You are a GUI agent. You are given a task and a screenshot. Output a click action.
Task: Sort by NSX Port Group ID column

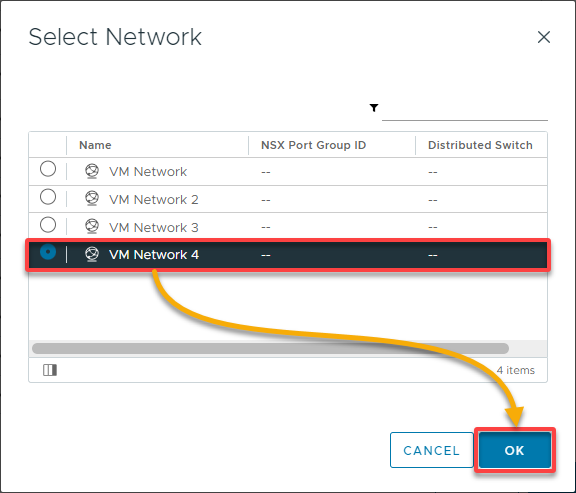pos(313,145)
